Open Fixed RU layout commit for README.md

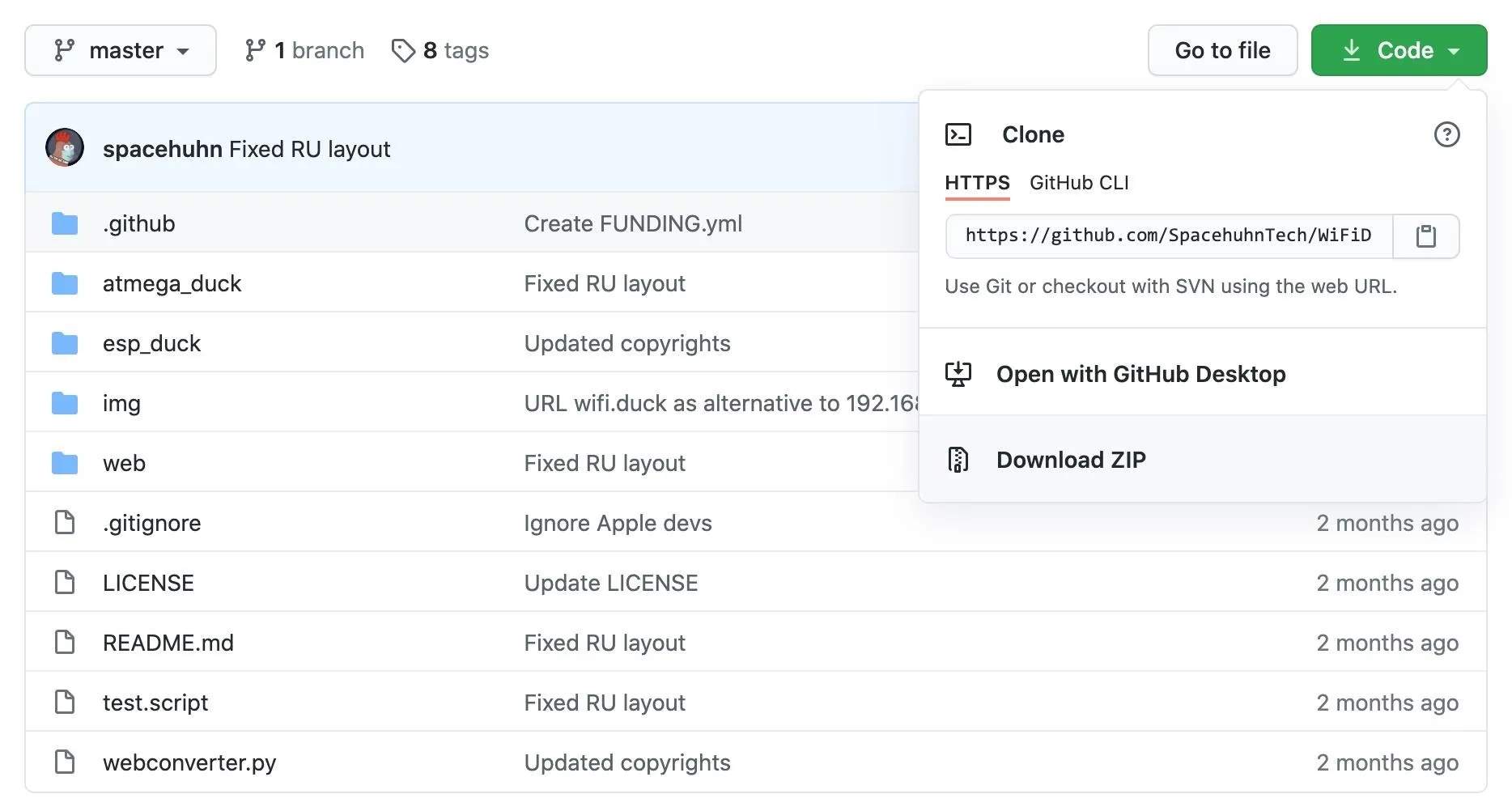tap(605, 643)
